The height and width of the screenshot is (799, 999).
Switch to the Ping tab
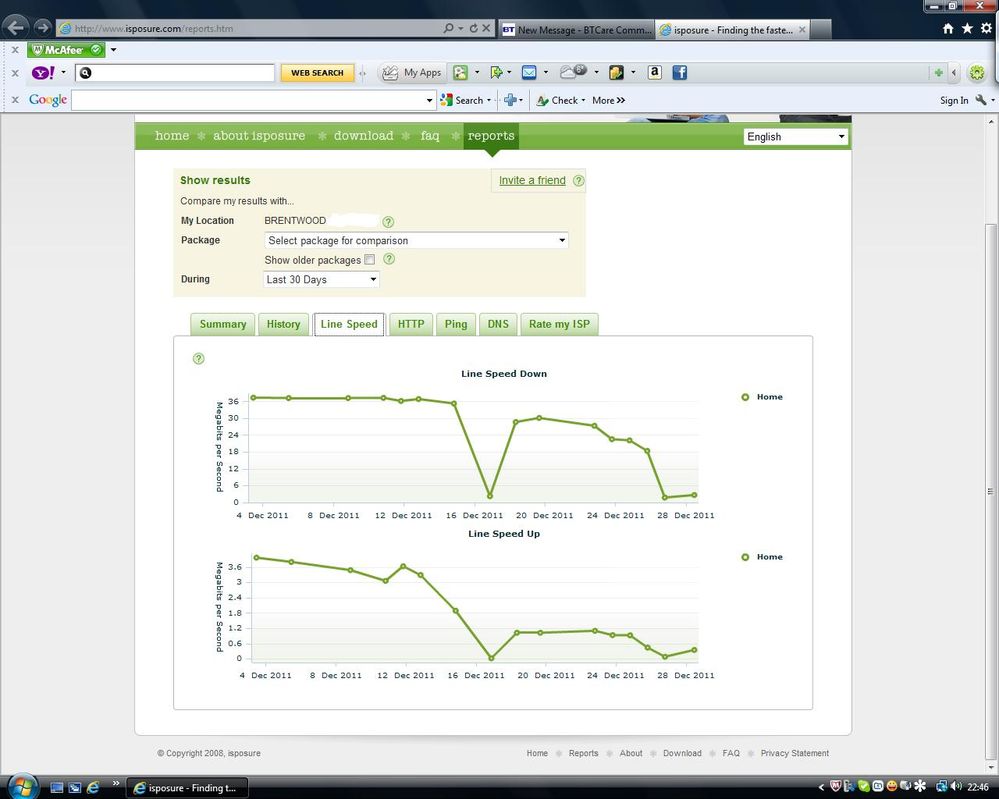pyautogui.click(x=456, y=324)
